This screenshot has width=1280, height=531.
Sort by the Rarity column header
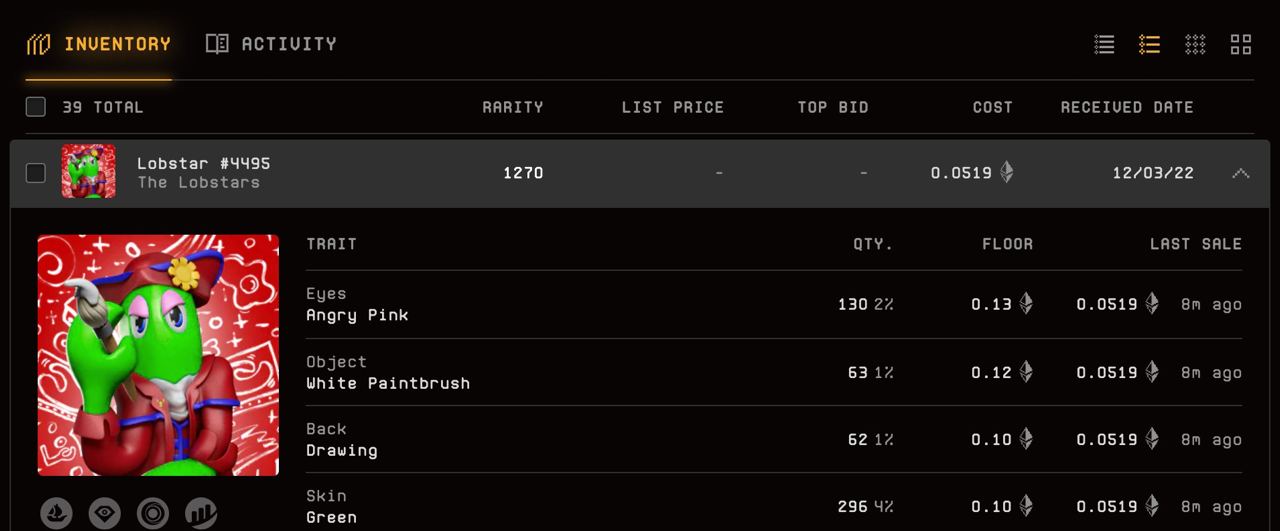point(512,107)
